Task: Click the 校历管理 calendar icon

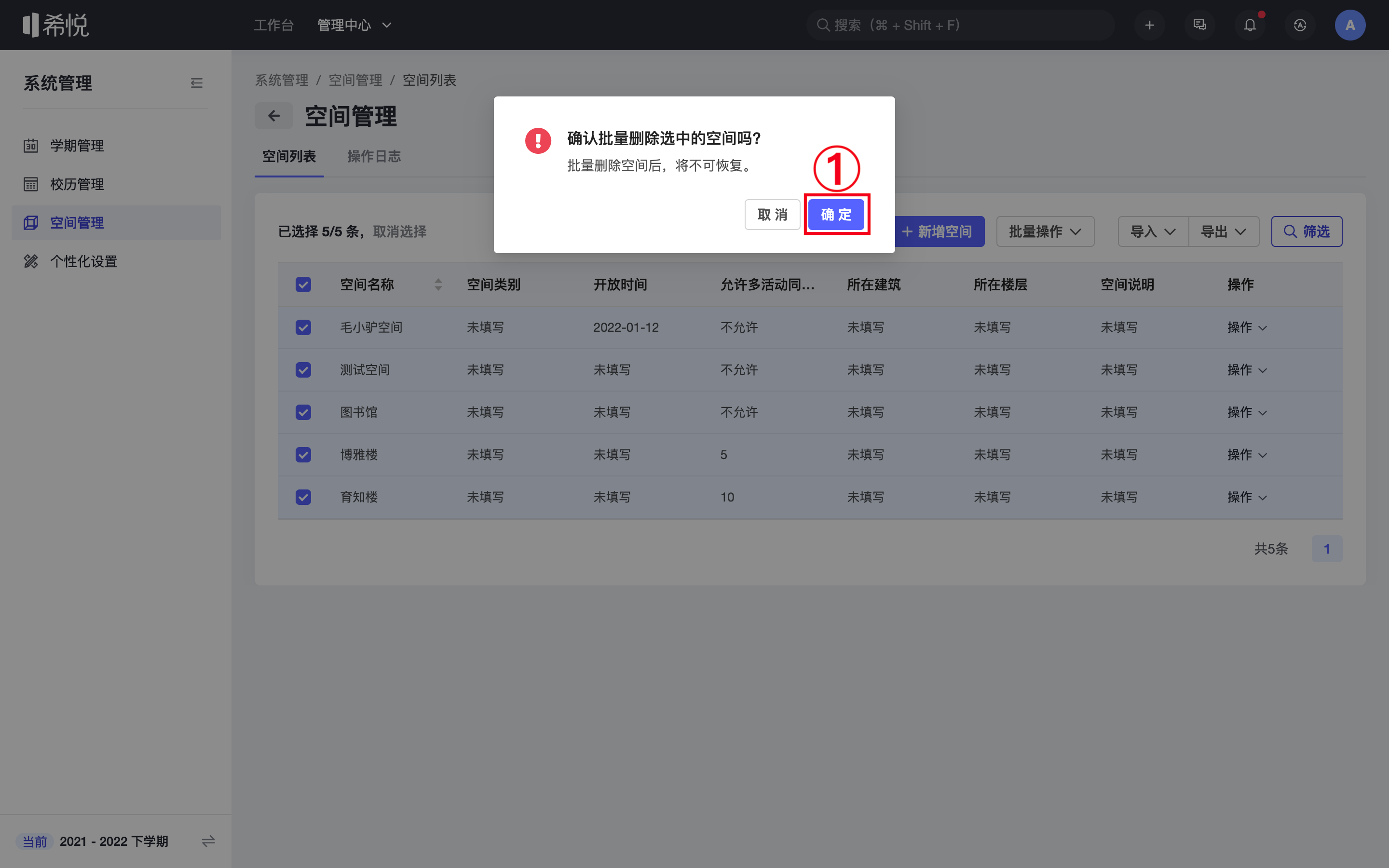Action: point(31,184)
